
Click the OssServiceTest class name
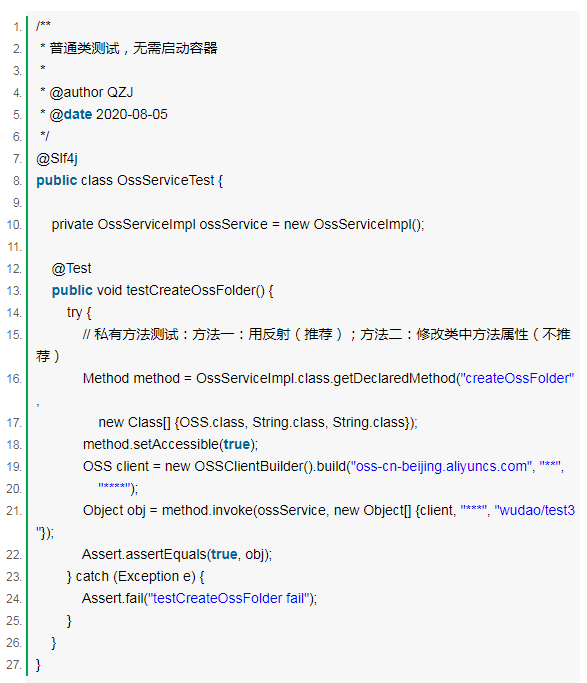click(165, 180)
